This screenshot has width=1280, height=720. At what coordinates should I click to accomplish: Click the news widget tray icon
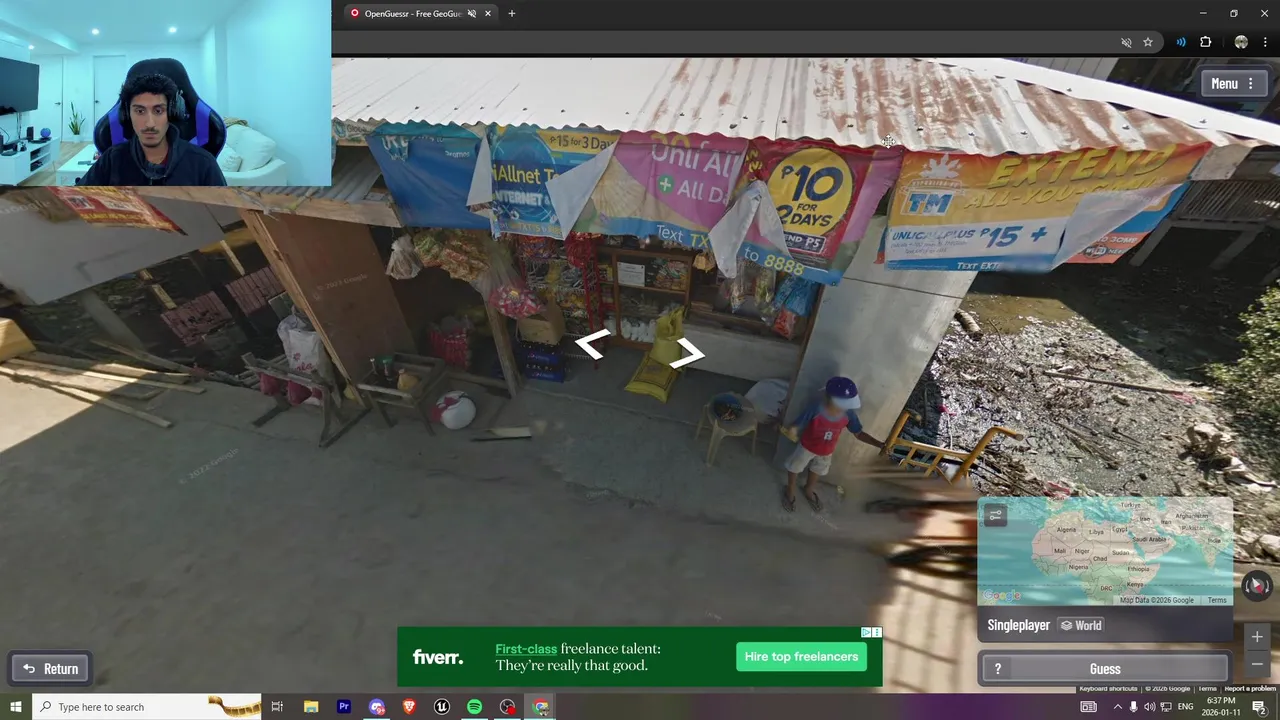tap(1088, 707)
